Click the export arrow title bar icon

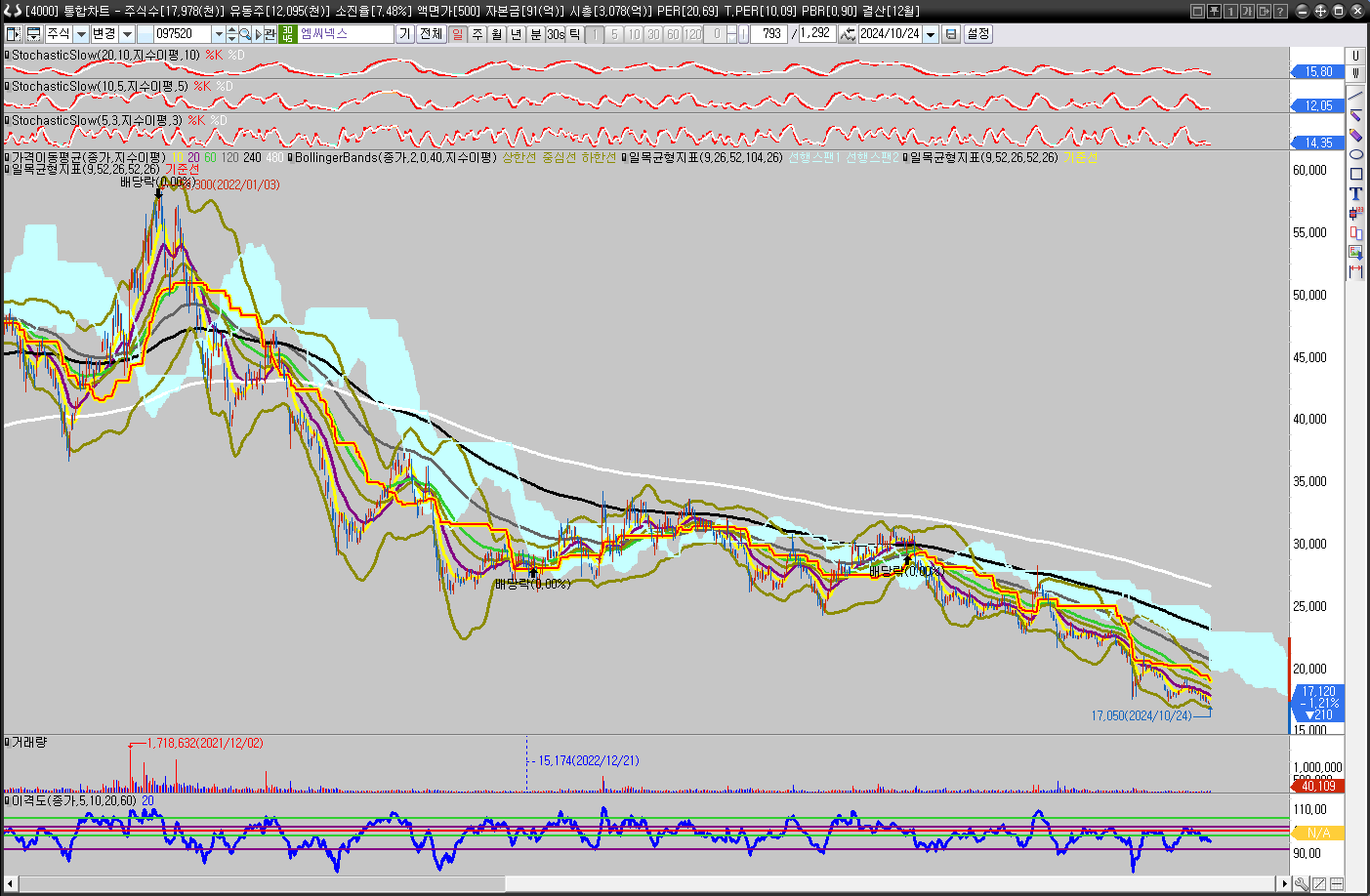point(1264,11)
